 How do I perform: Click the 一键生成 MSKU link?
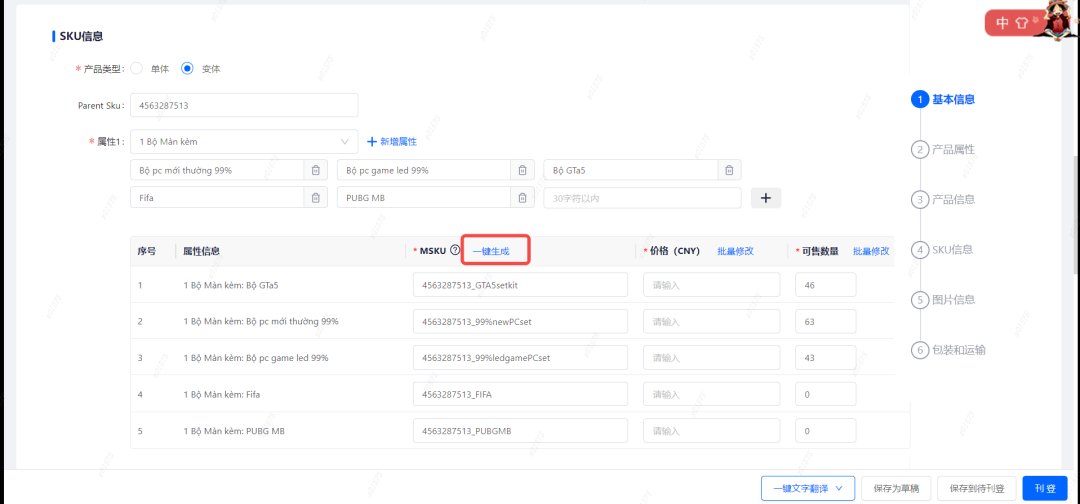click(491, 251)
